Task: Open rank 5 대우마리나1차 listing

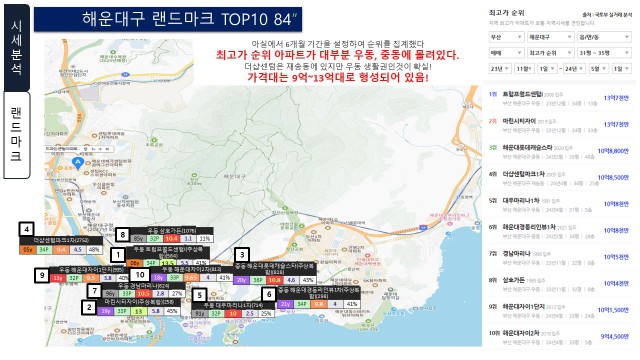Action: tap(559, 204)
